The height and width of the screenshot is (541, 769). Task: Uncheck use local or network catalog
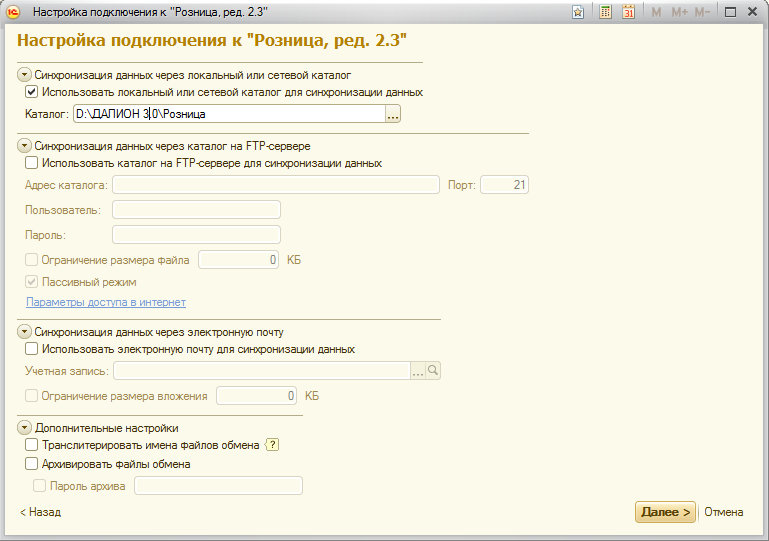(31, 92)
